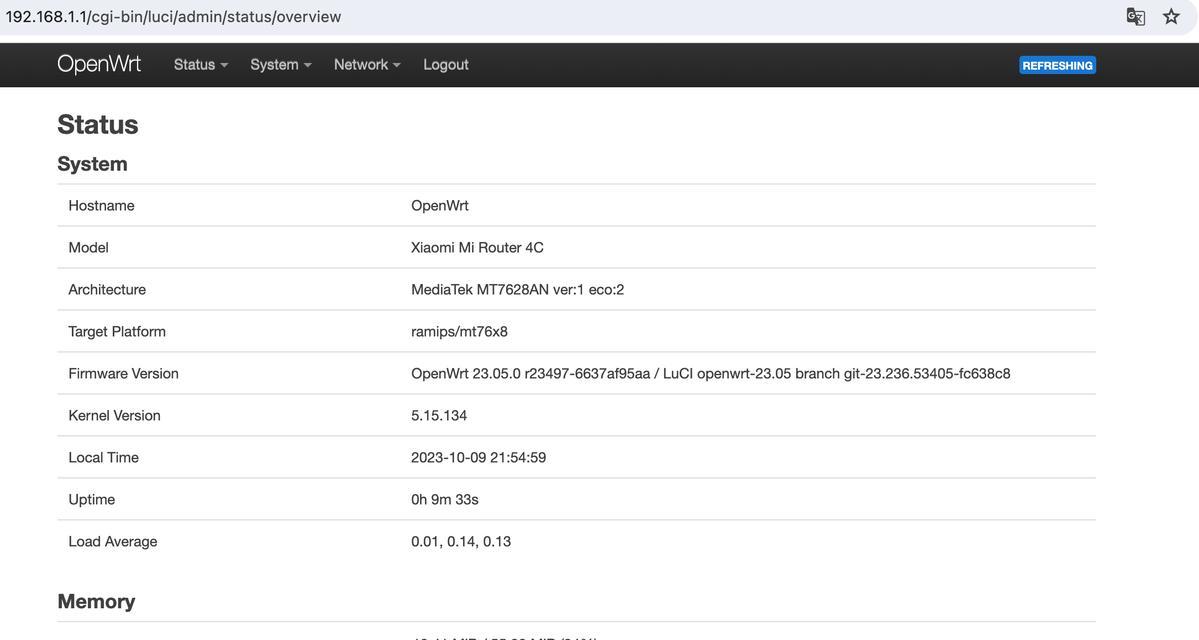
Task: Click the Uptime row label
Action: (x=91, y=500)
